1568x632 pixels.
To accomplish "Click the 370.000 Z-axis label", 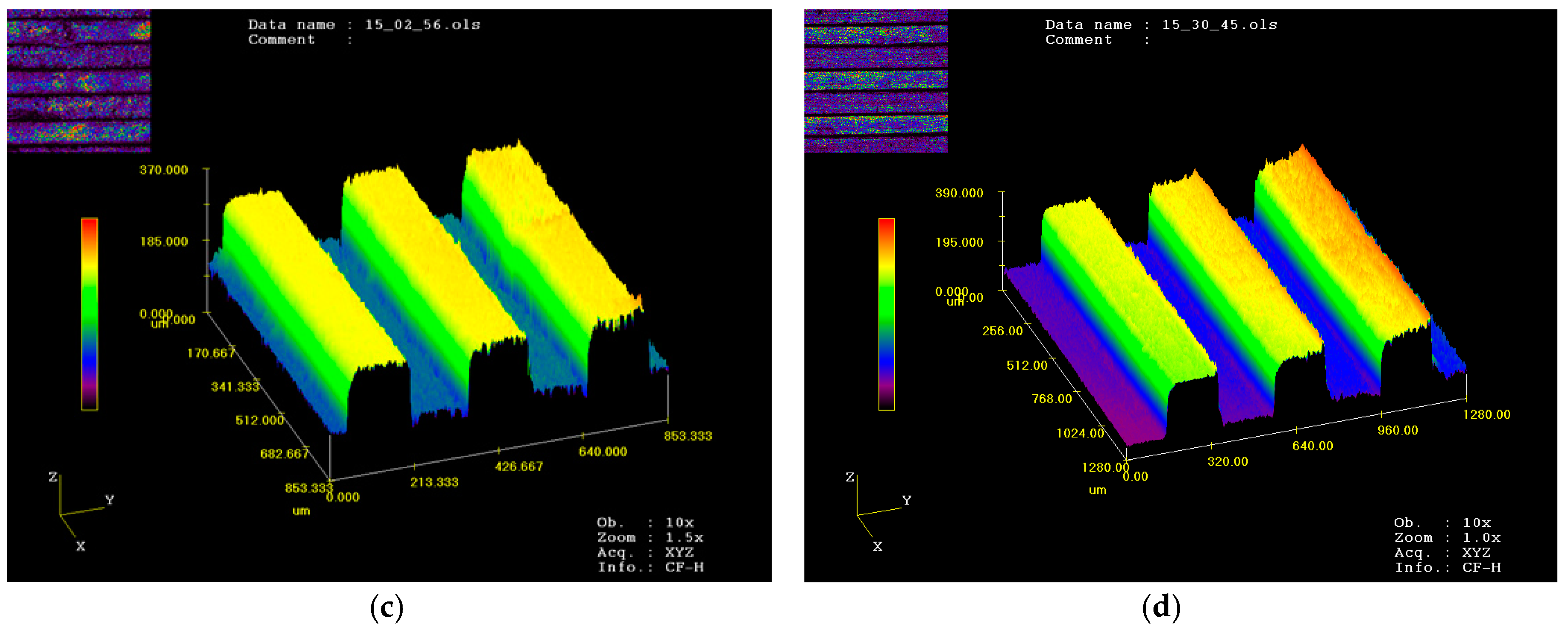I will pos(164,170).
